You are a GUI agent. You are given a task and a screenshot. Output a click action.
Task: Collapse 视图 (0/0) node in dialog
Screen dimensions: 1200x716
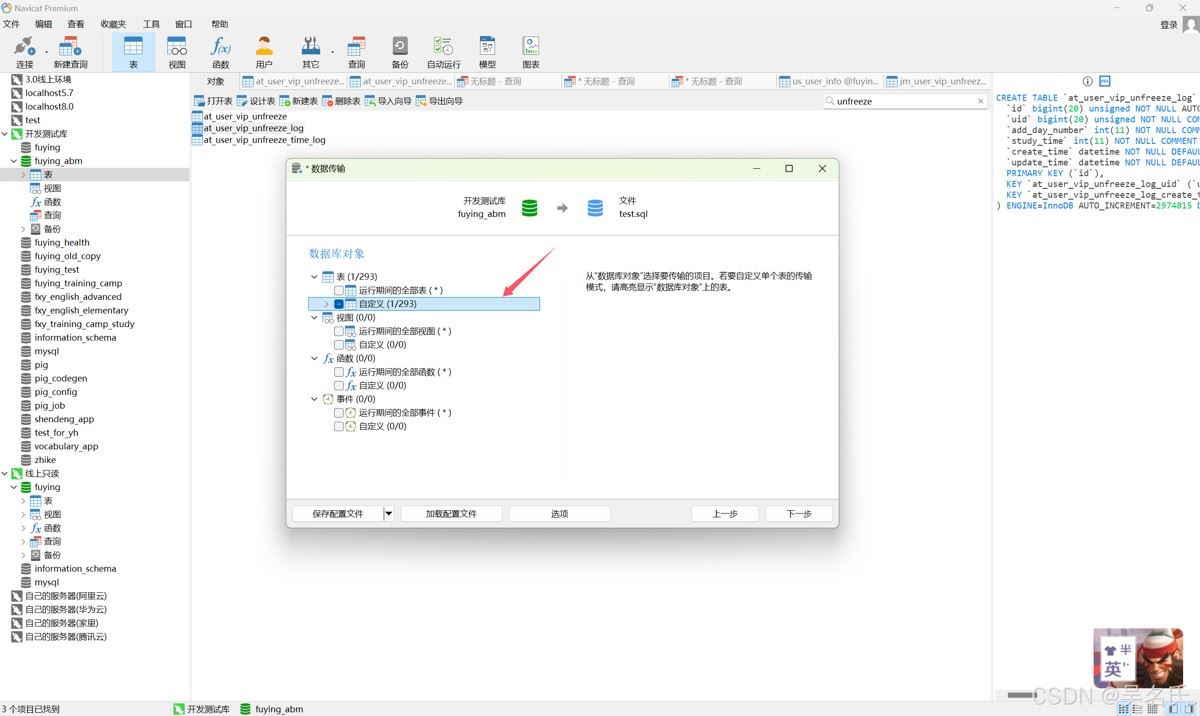[314, 318]
